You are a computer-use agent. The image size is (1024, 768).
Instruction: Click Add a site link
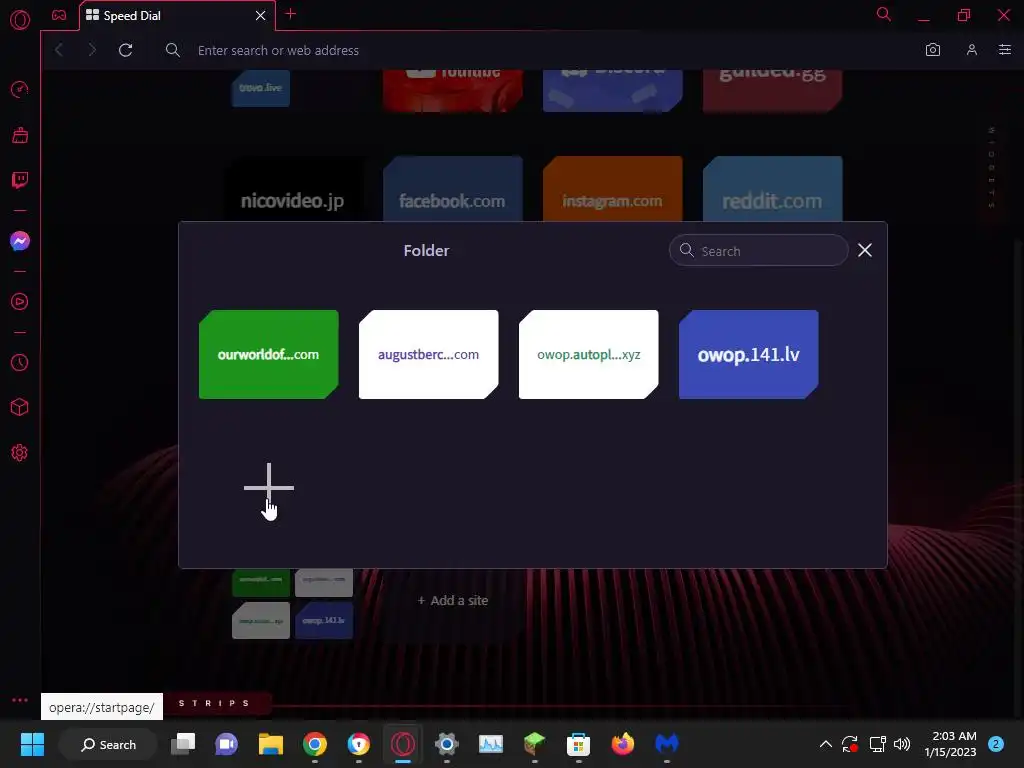pyautogui.click(x=453, y=600)
